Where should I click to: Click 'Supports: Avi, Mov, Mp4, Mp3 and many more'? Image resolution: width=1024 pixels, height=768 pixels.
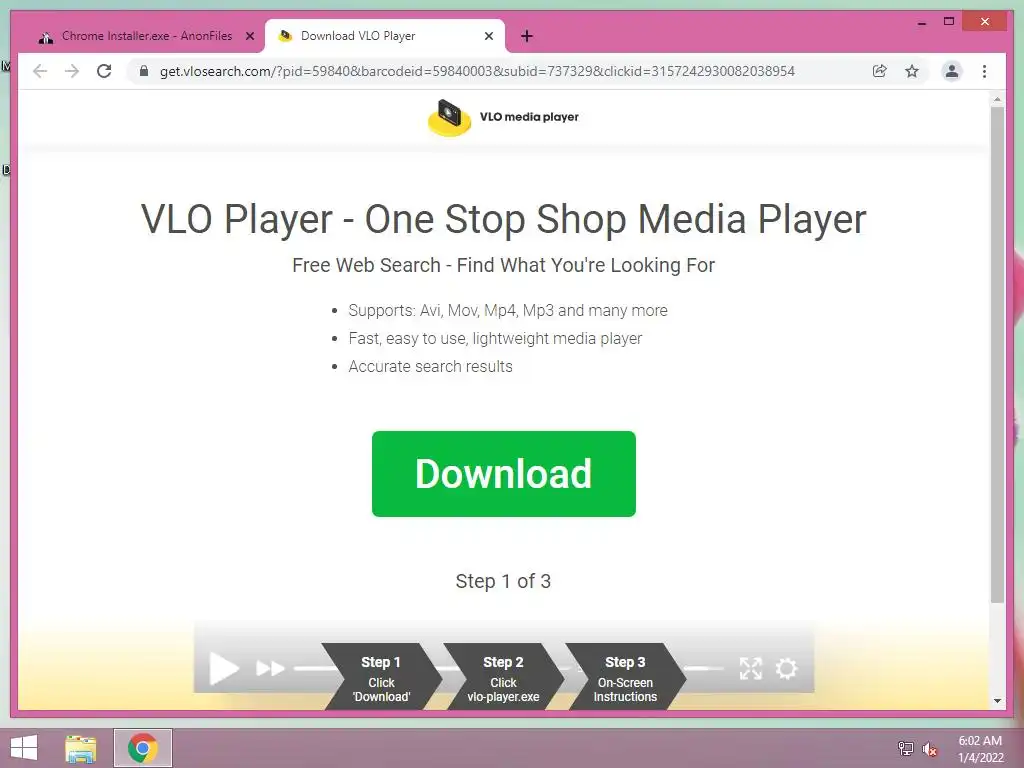coord(508,310)
